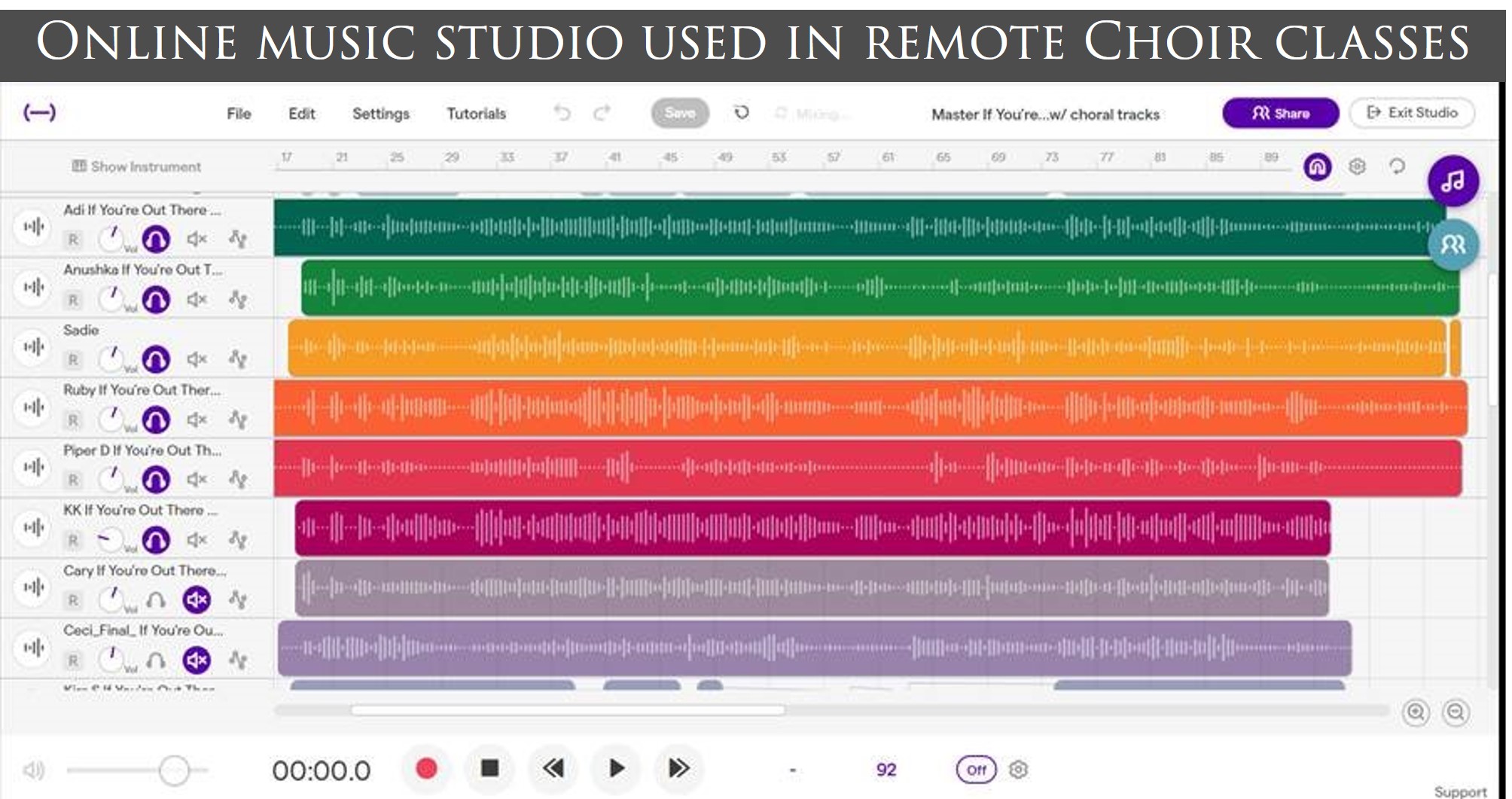Open the collaborators people icon
The width and height of the screenshot is (1512, 799).
click(1453, 245)
